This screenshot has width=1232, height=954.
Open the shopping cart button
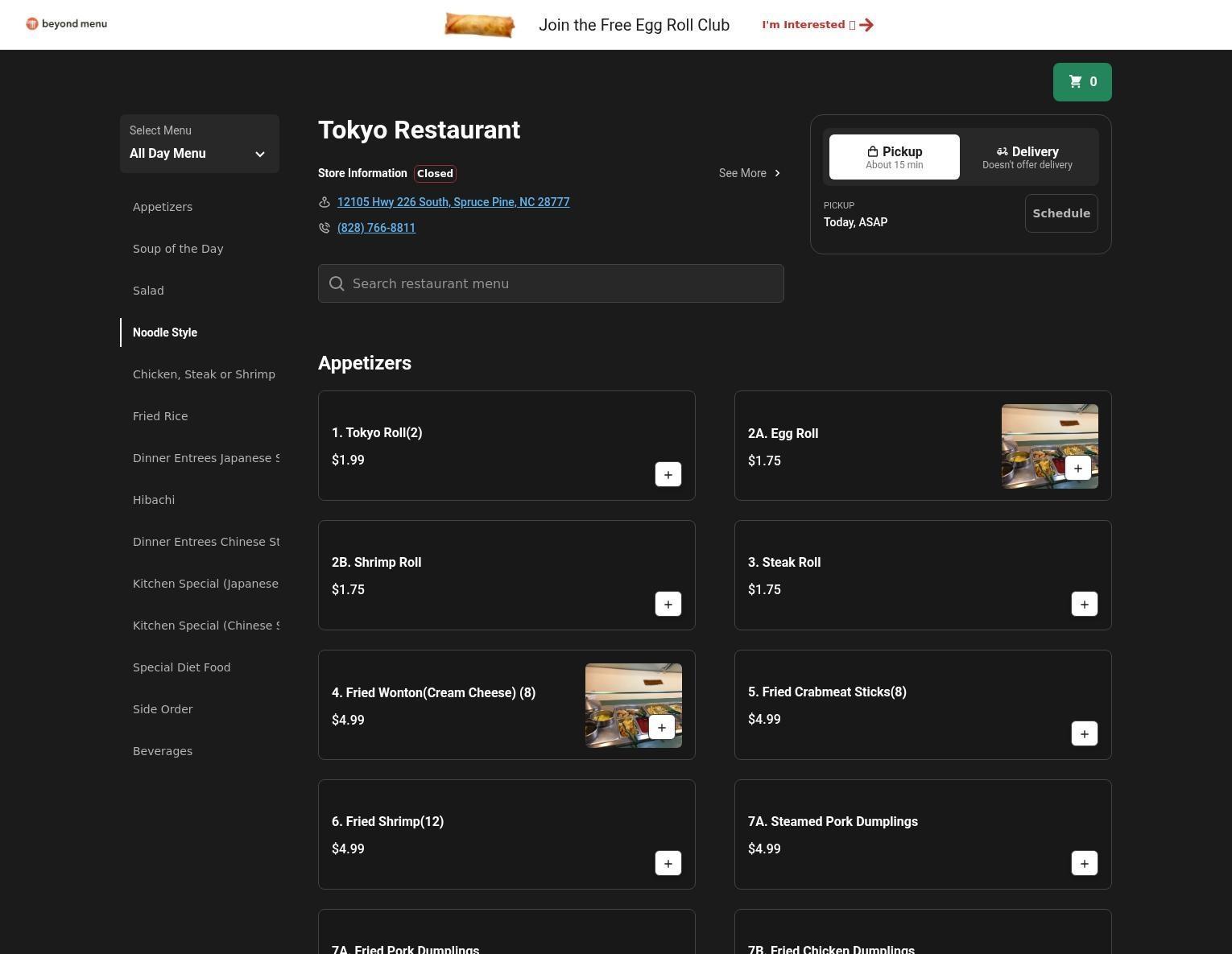(x=1081, y=82)
